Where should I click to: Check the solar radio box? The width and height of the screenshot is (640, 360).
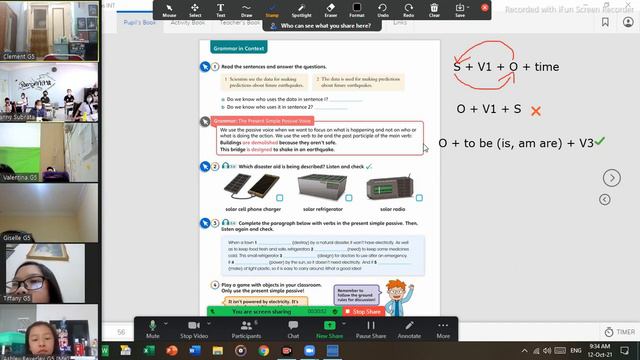point(419,198)
